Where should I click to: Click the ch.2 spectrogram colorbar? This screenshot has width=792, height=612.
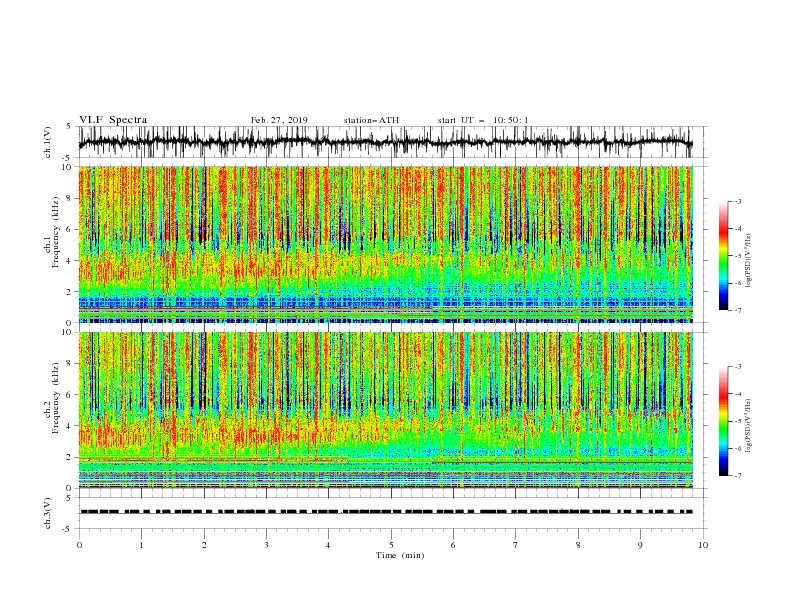pyautogui.click(x=723, y=421)
